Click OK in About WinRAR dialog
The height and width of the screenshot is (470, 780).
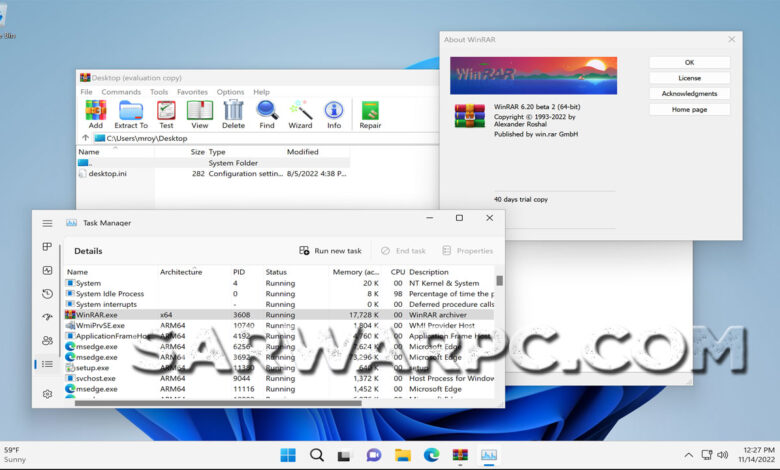(689, 62)
